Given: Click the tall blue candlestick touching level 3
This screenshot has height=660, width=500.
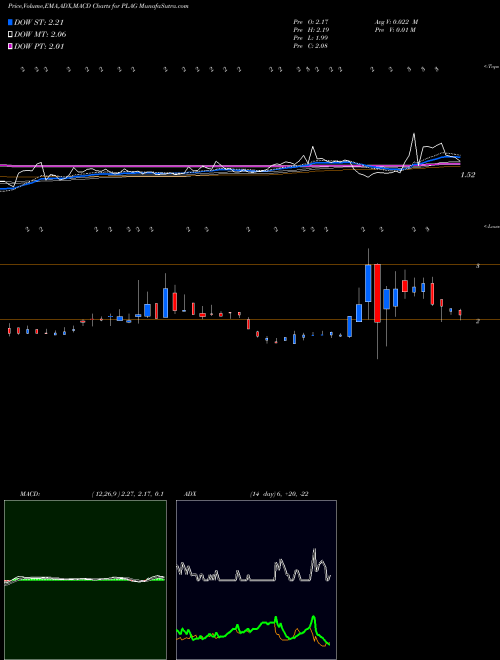Looking at the screenshot, I should click(x=368, y=283).
